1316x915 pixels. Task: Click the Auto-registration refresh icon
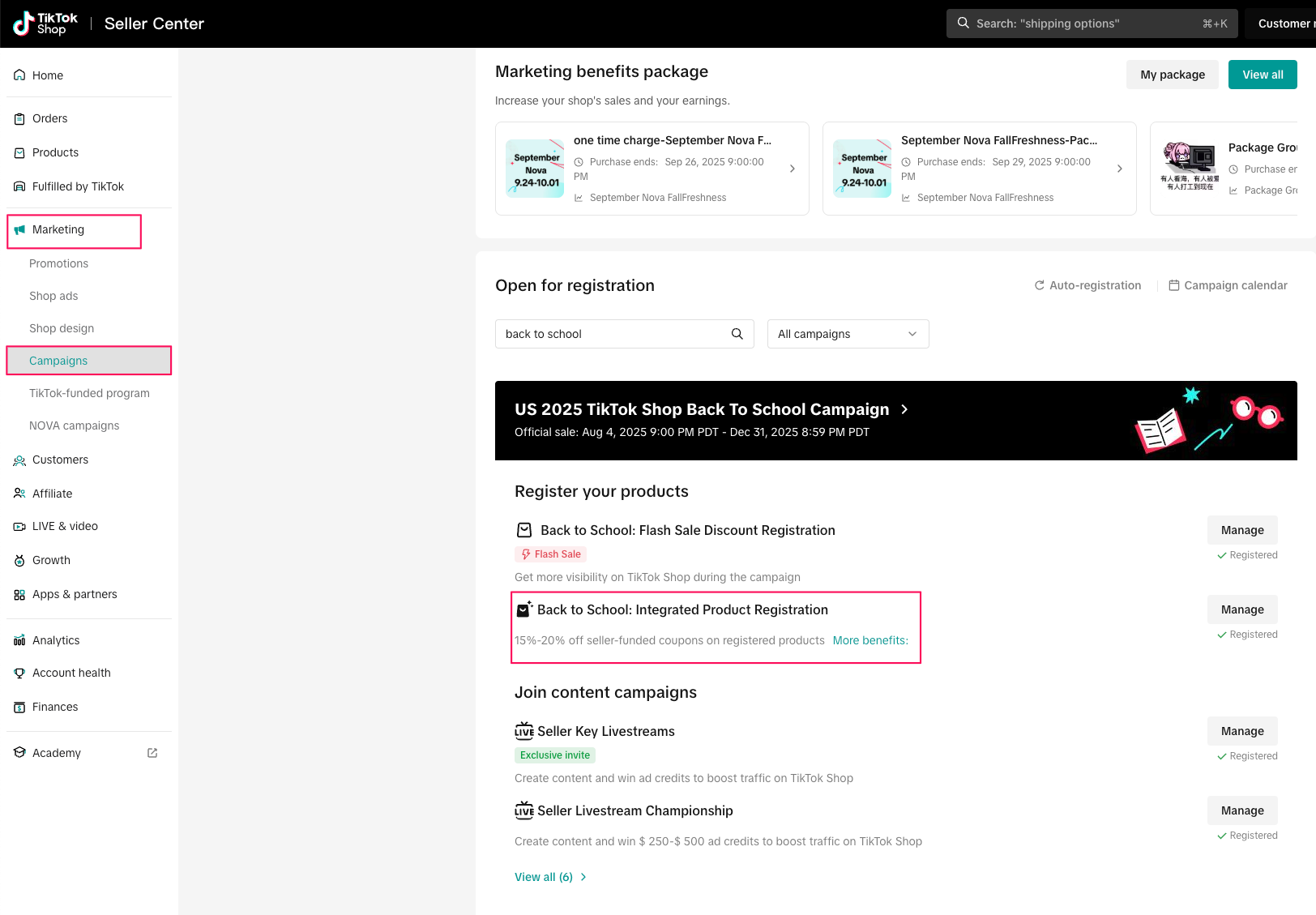point(1039,285)
